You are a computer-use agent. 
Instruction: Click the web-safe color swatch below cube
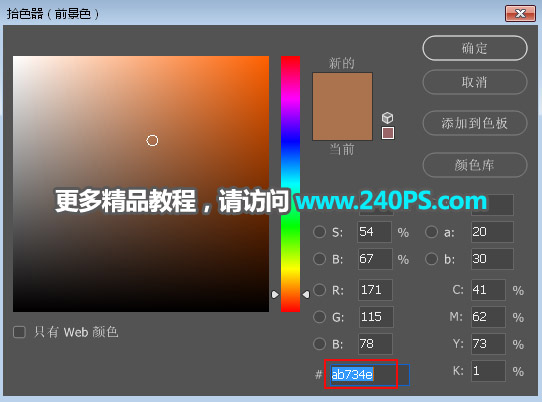pos(388,133)
